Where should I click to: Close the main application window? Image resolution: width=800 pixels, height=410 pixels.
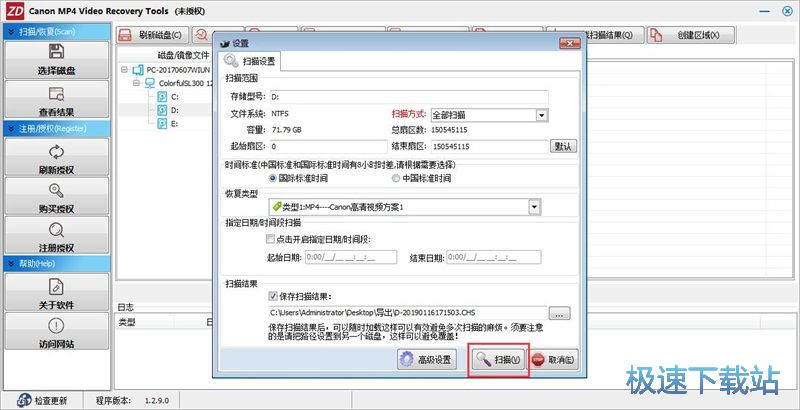click(x=787, y=11)
